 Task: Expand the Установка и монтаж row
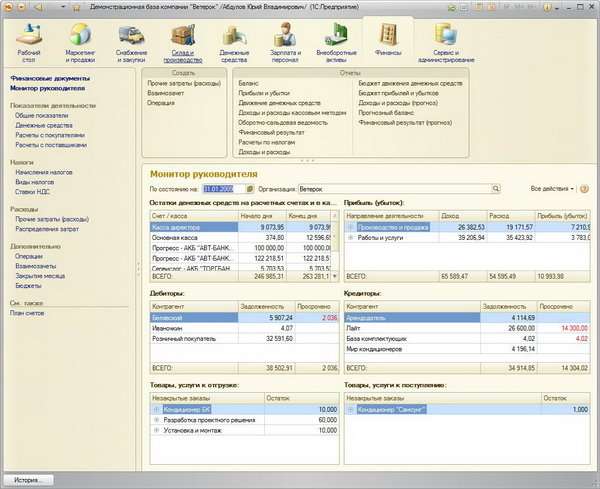point(156,430)
